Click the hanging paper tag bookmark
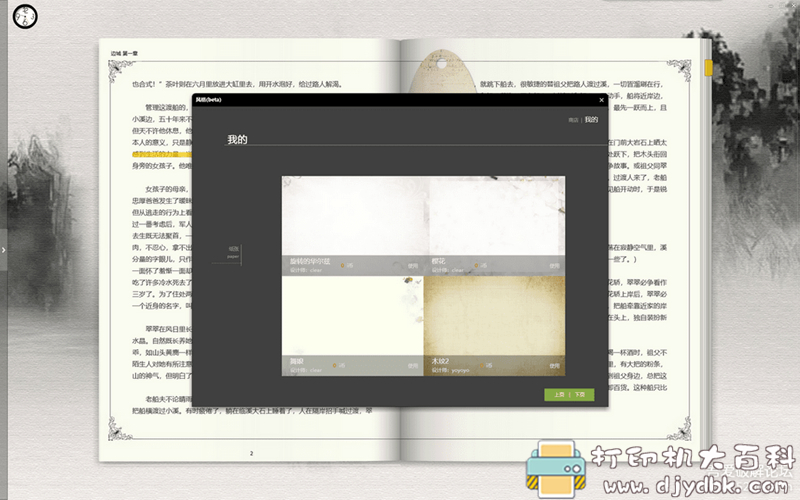The height and width of the screenshot is (500, 800). pyautogui.click(x=441, y=71)
